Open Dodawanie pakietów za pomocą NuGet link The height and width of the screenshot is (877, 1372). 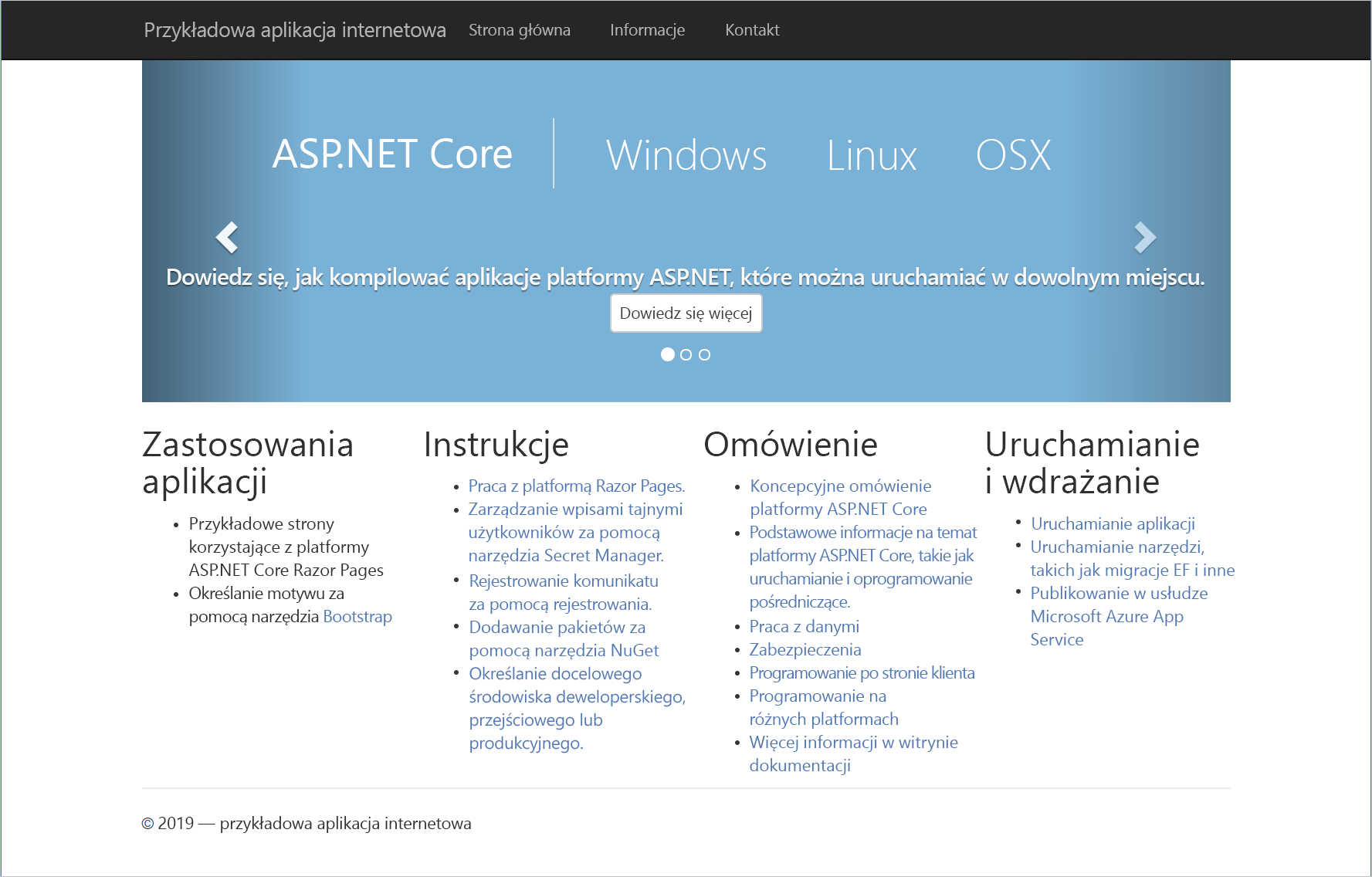coord(564,639)
